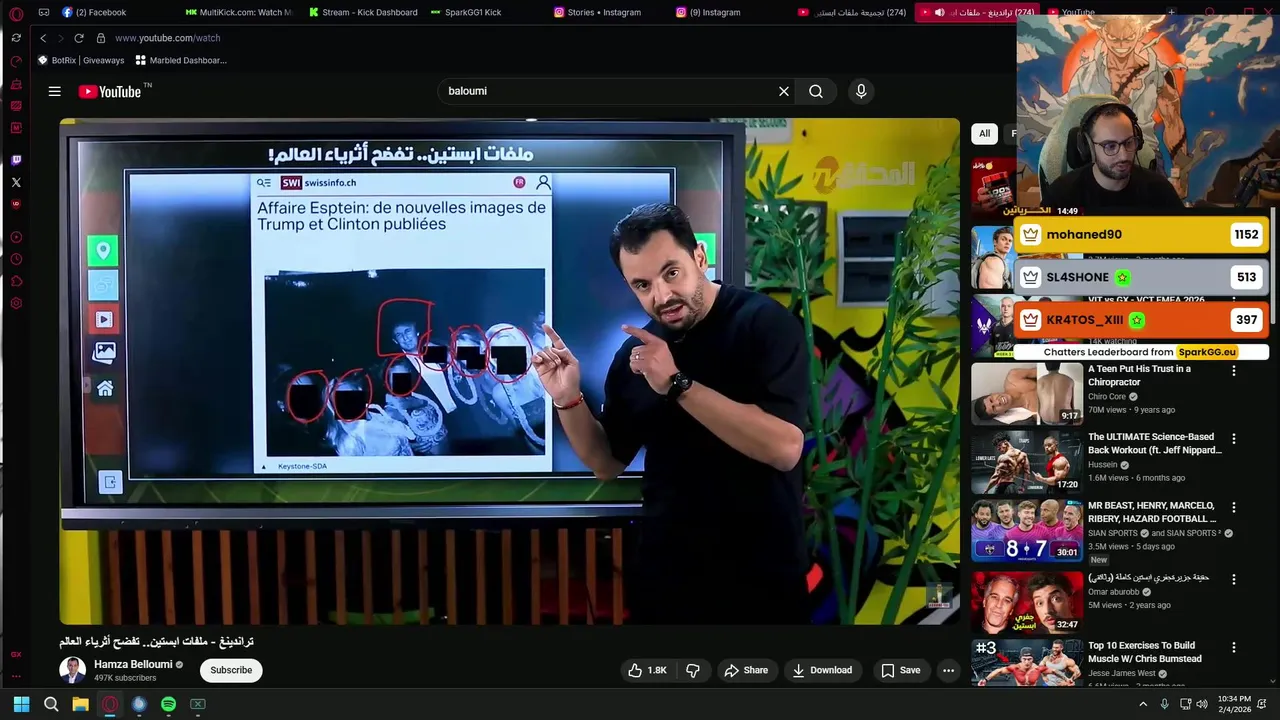Mute the playing tab via speaker icon
The height and width of the screenshot is (720, 1280).
(939, 12)
